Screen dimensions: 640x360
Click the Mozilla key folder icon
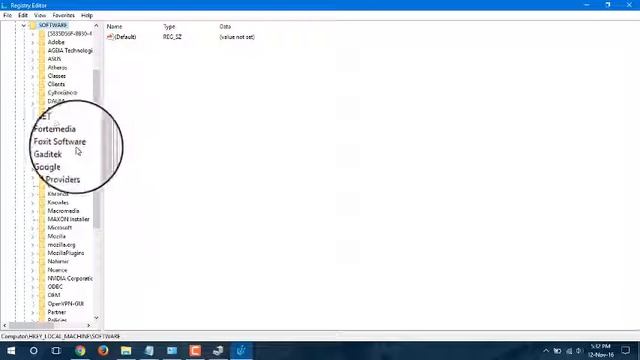[42, 236]
